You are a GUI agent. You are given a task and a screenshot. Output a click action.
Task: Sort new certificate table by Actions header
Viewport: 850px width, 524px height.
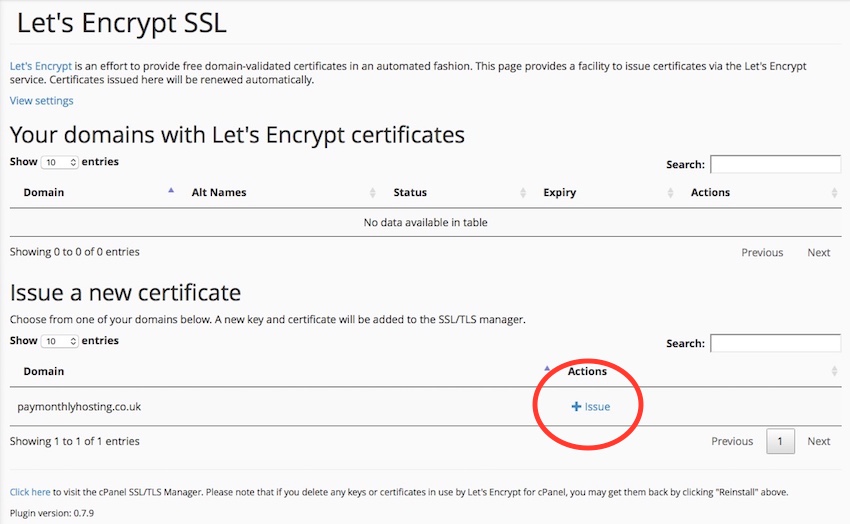587,371
